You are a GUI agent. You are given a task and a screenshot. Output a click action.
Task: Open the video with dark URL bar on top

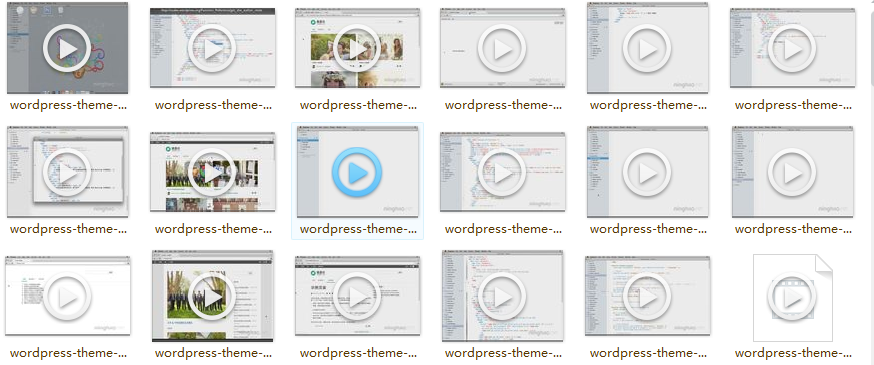tap(212, 48)
